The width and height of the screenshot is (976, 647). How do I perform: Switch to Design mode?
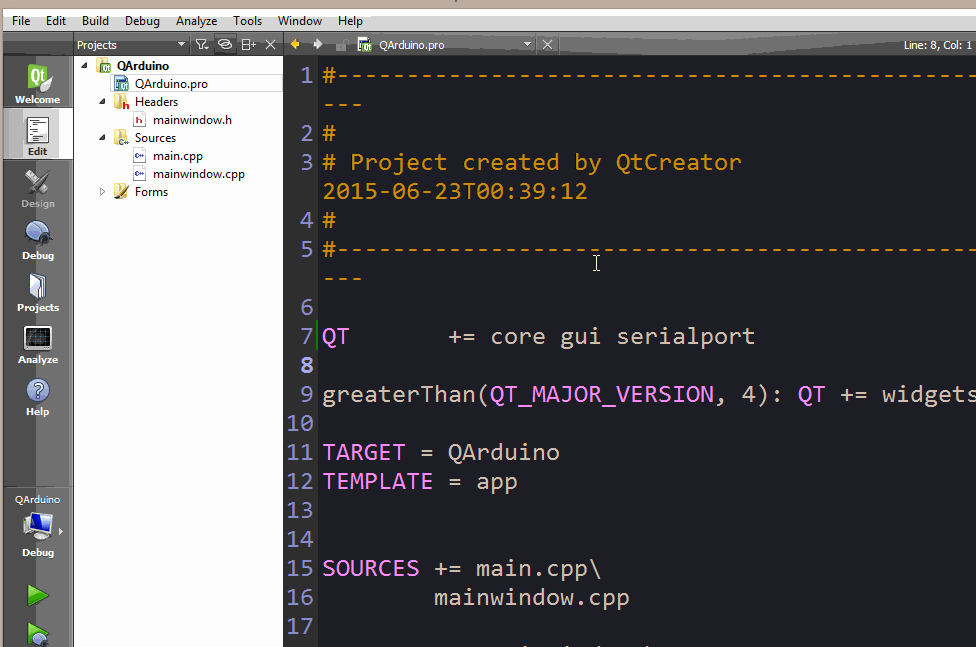pyautogui.click(x=37, y=187)
